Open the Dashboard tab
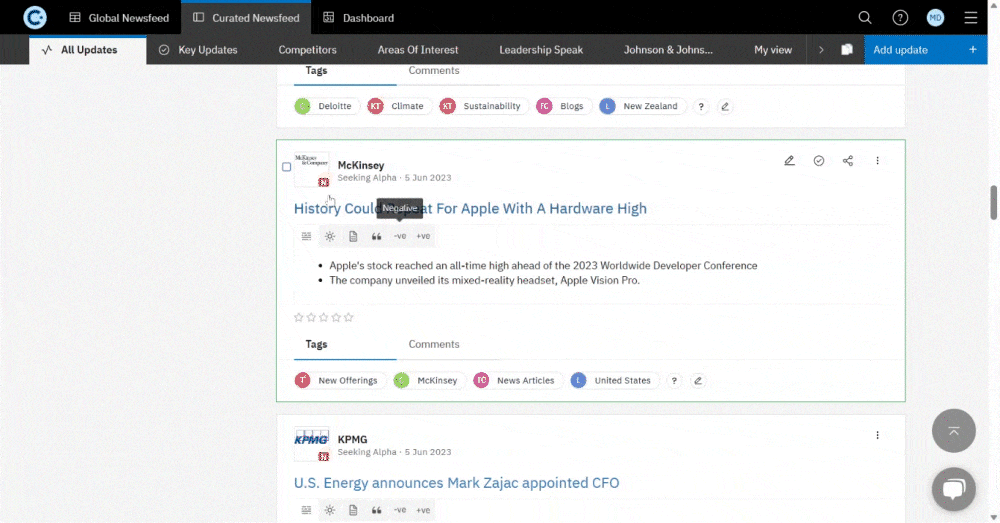Image resolution: width=1000 pixels, height=523 pixels. pyautogui.click(x=358, y=18)
